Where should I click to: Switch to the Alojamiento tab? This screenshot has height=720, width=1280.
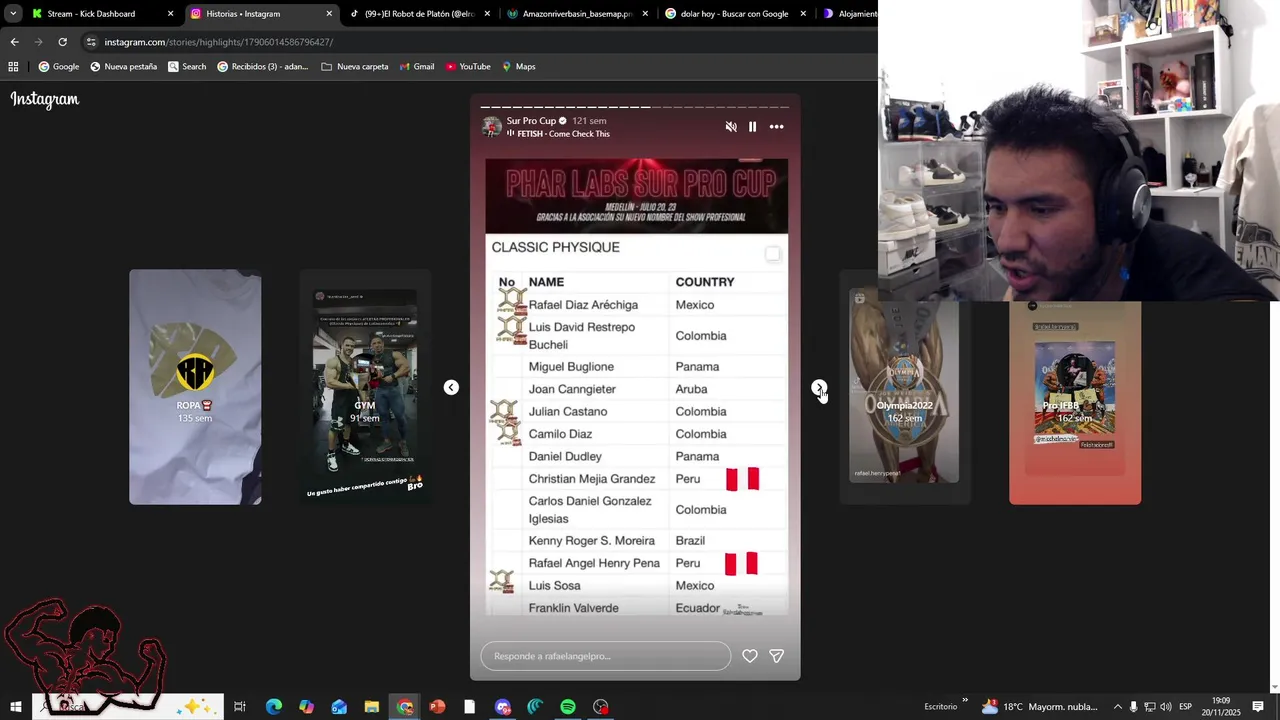849,14
